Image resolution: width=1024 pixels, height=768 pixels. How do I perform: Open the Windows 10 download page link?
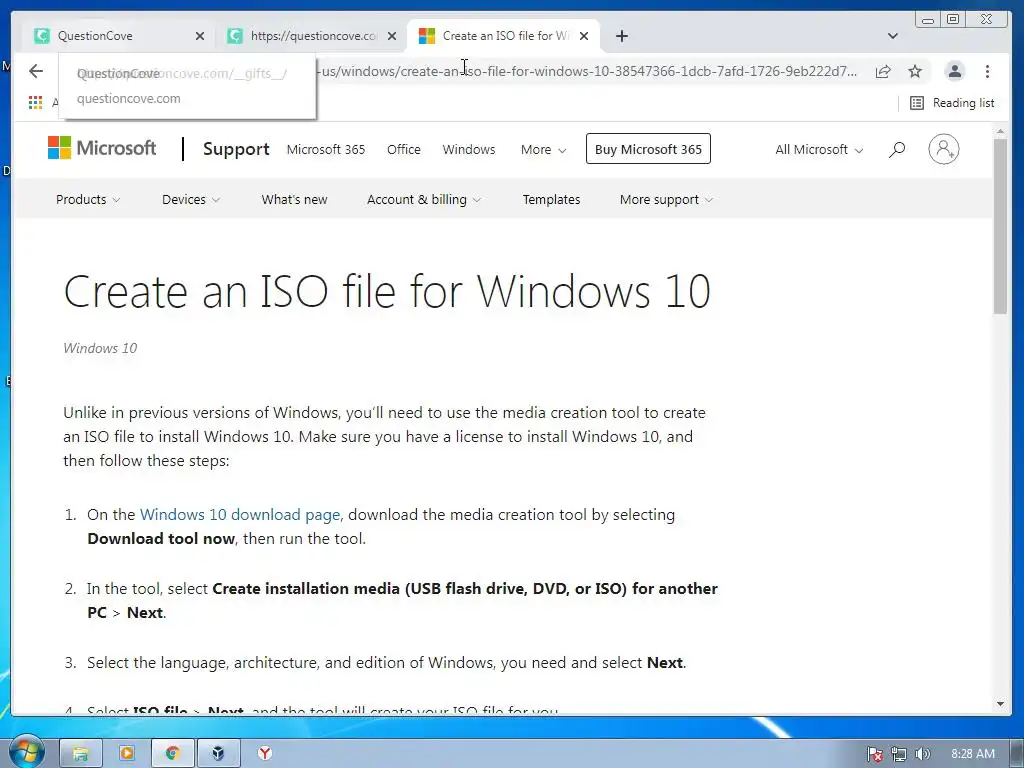click(x=240, y=515)
